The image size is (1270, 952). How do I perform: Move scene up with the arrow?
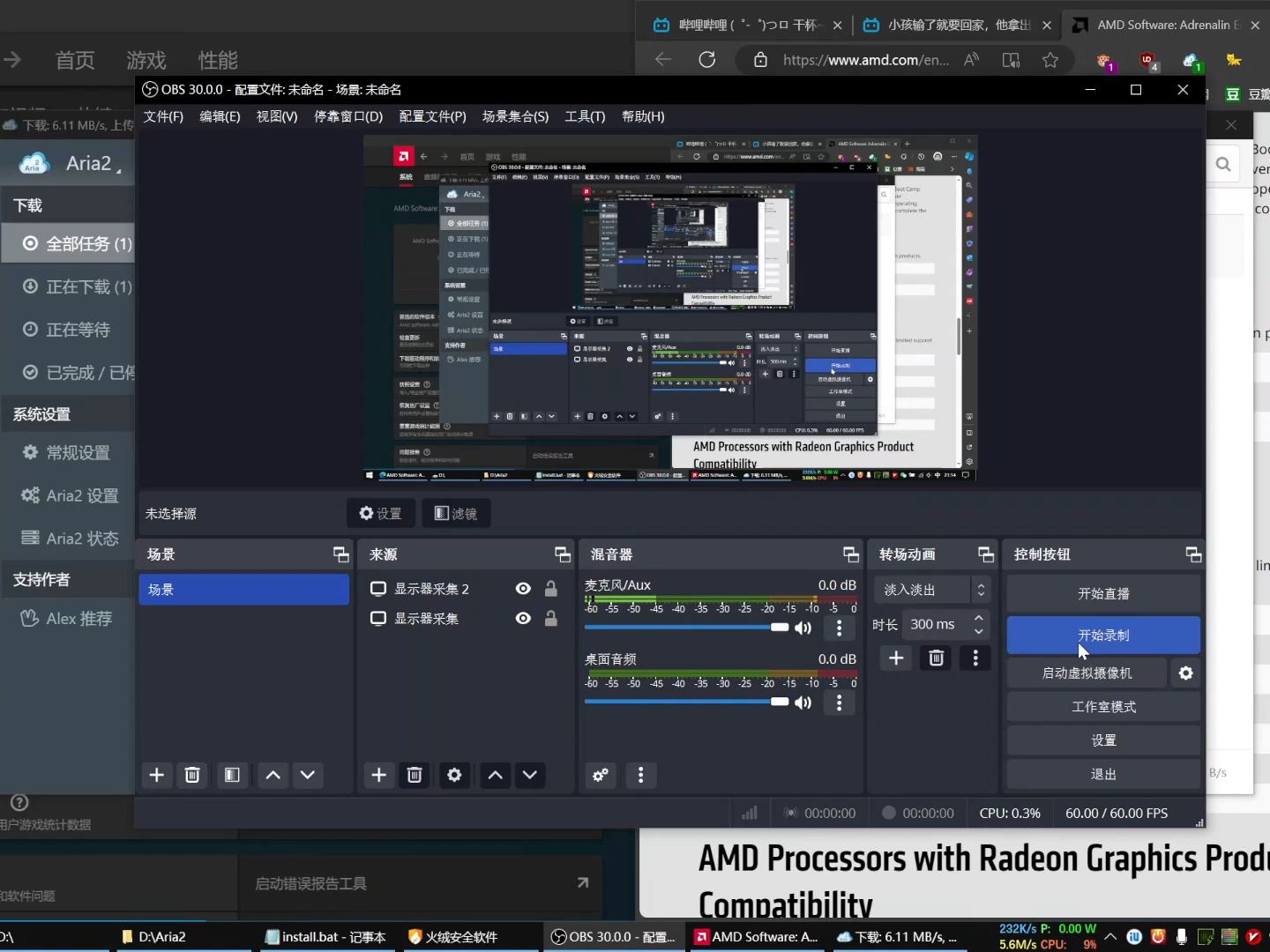click(273, 775)
